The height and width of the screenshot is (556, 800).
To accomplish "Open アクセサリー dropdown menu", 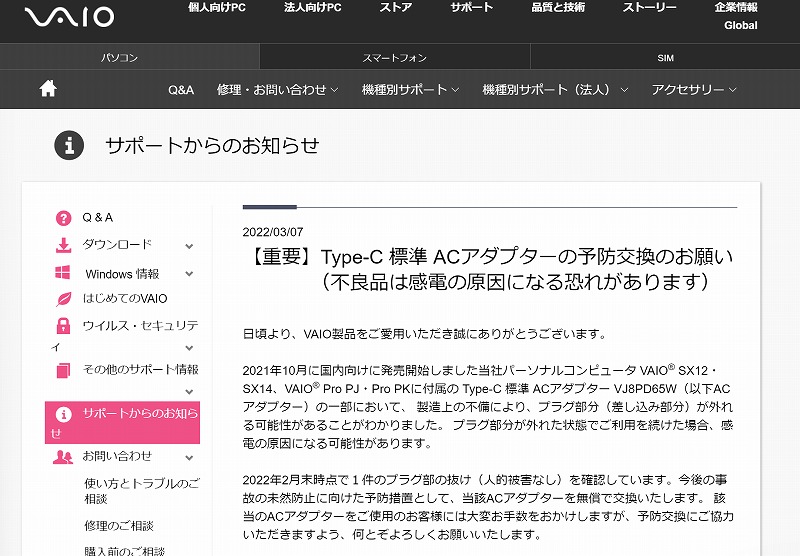I will pos(694,90).
